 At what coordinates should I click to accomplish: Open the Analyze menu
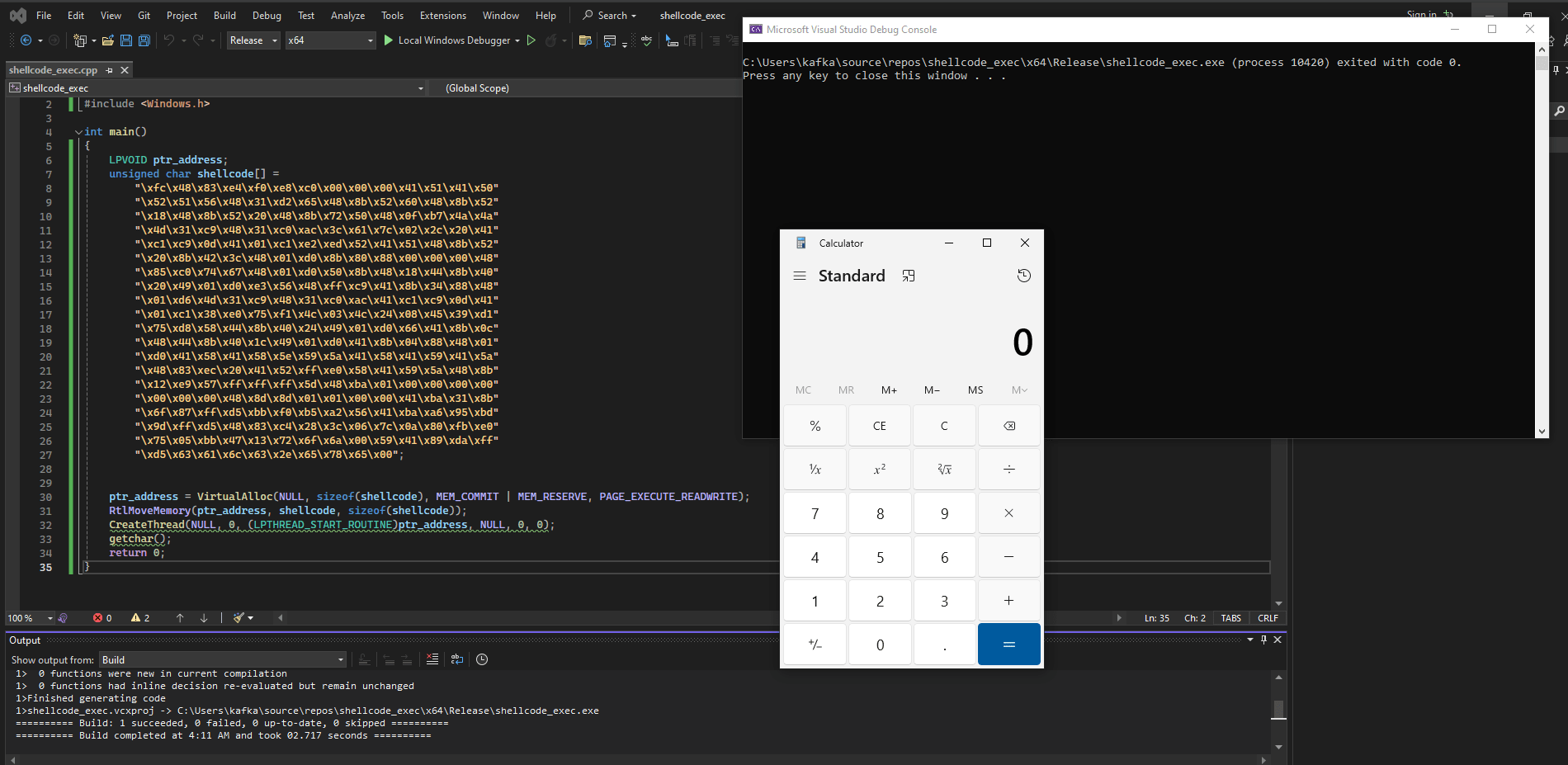(347, 16)
